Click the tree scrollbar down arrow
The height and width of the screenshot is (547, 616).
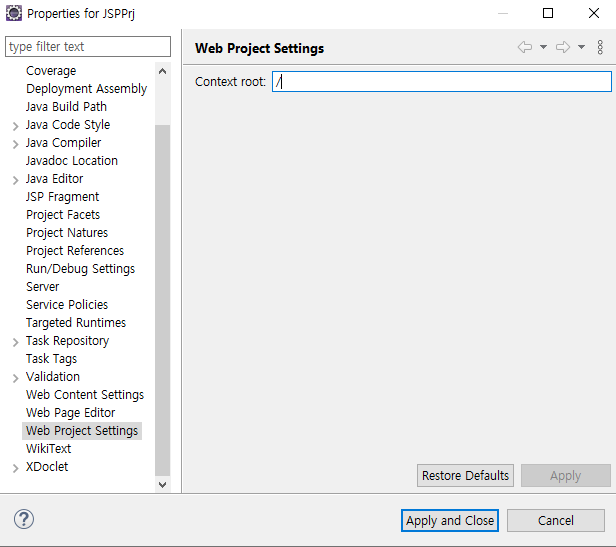(162, 485)
